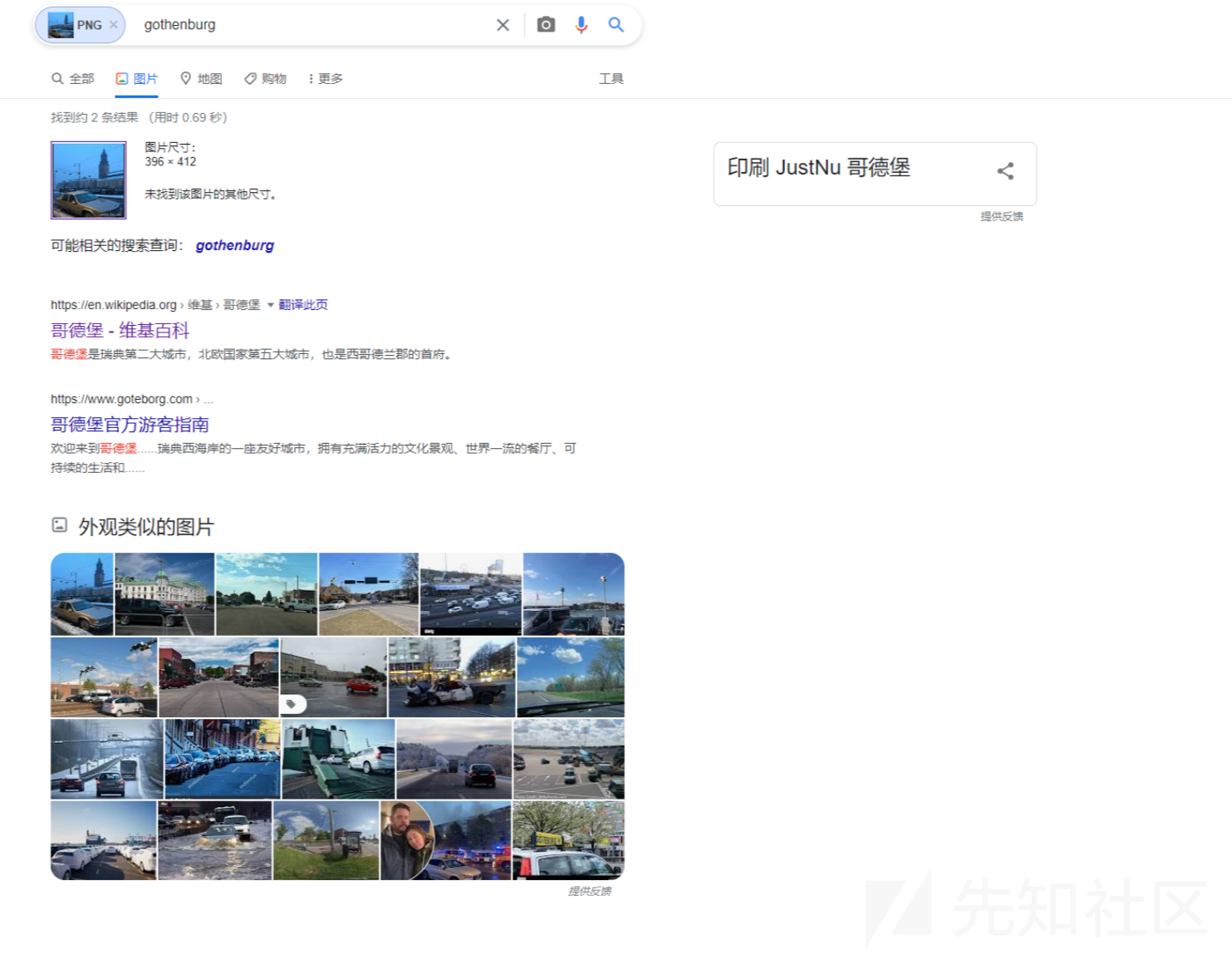The height and width of the screenshot is (955, 1232).
Task: Click the 翻译此页 link
Action: point(303,305)
